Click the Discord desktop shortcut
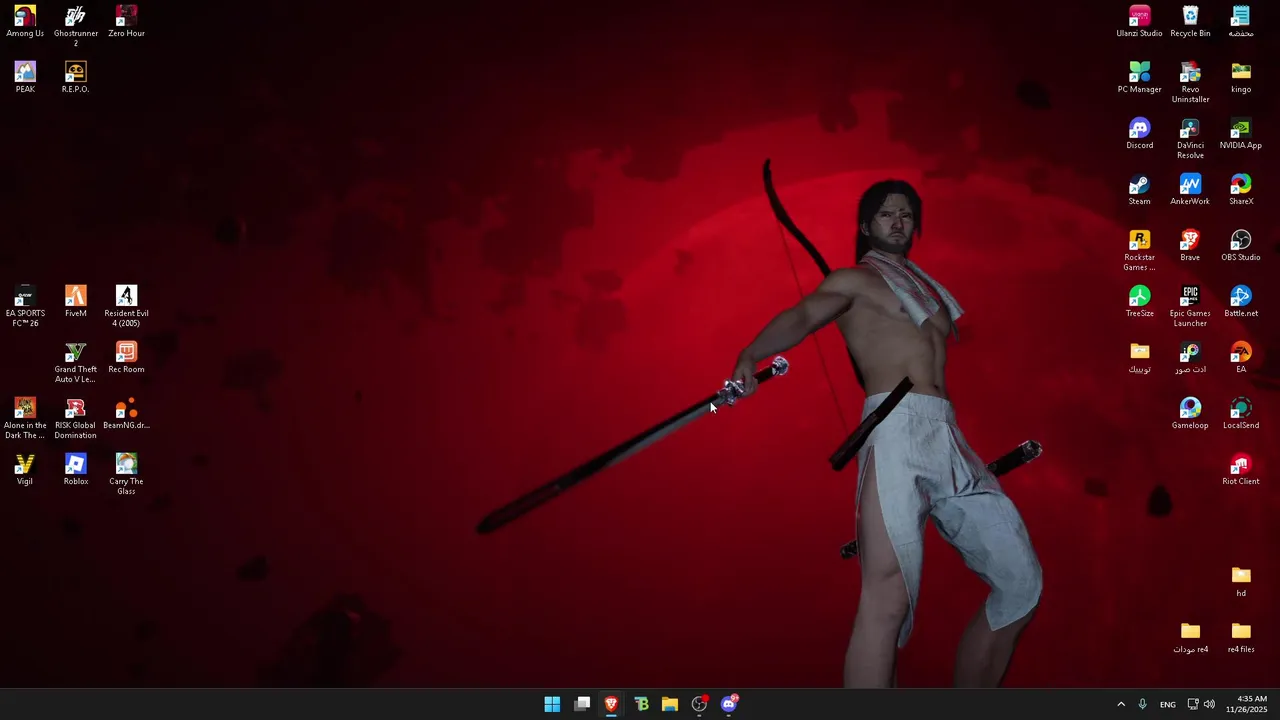Screen dimensions: 1280x720 (1140, 134)
